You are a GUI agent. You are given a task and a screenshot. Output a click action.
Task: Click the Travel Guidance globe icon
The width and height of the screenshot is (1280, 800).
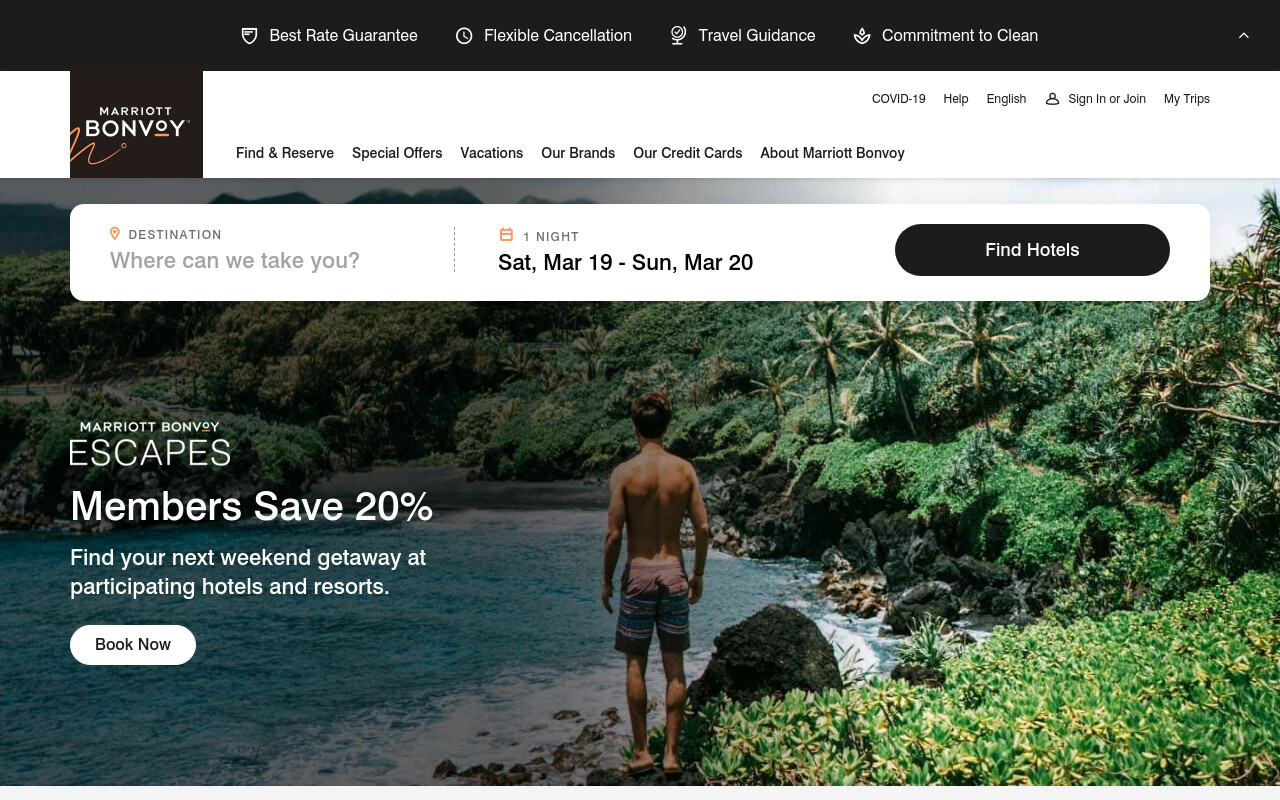(678, 35)
